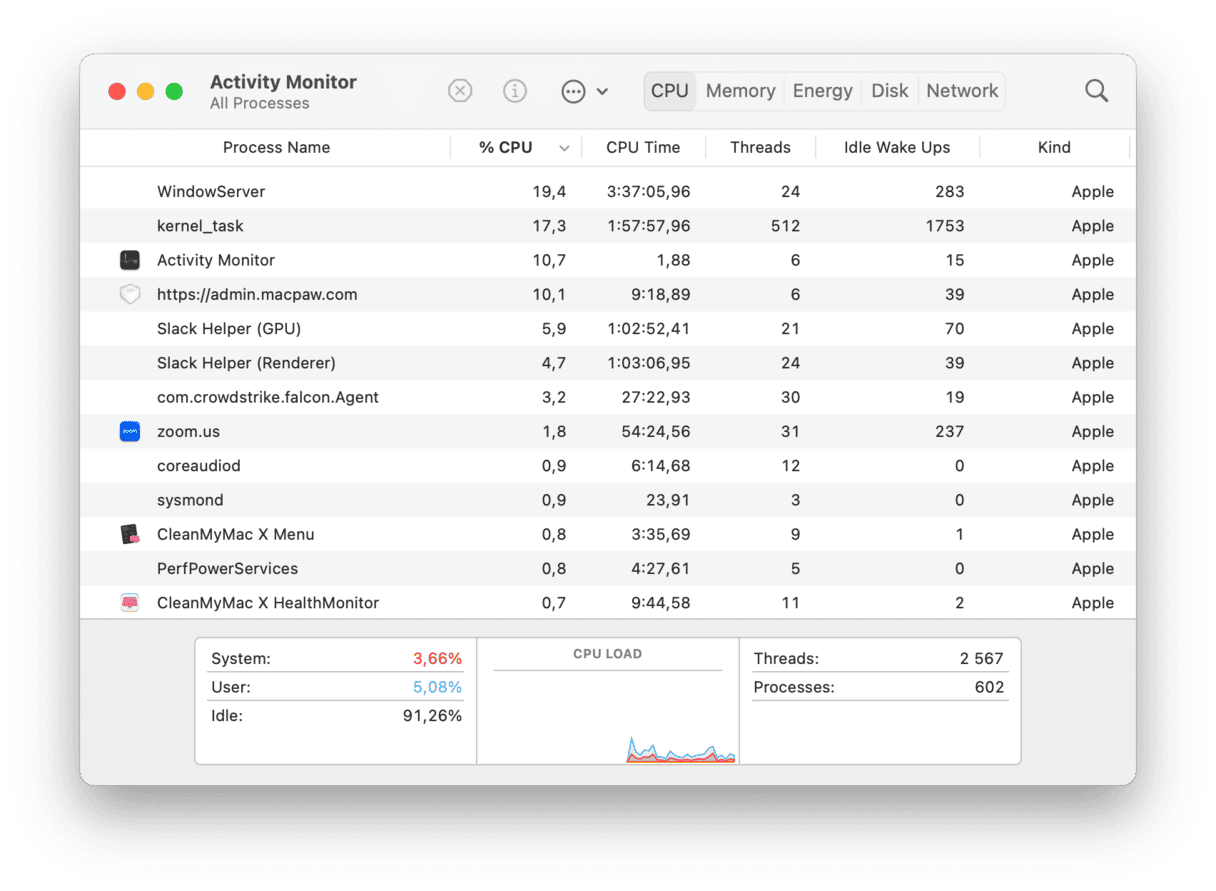The image size is (1216, 891).
Task: Select the Activity Monitor process name
Action: (x=216, y=260)
